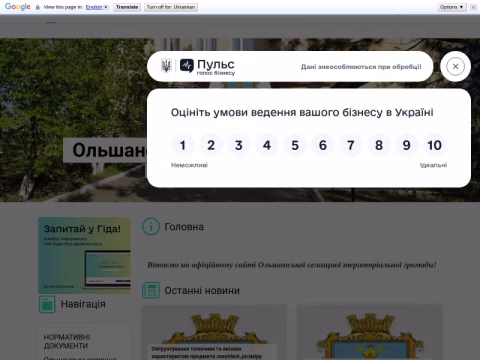The image size is (480, 360).
Task: Rate business conditions as 5
Action: (x=295, y=145)
